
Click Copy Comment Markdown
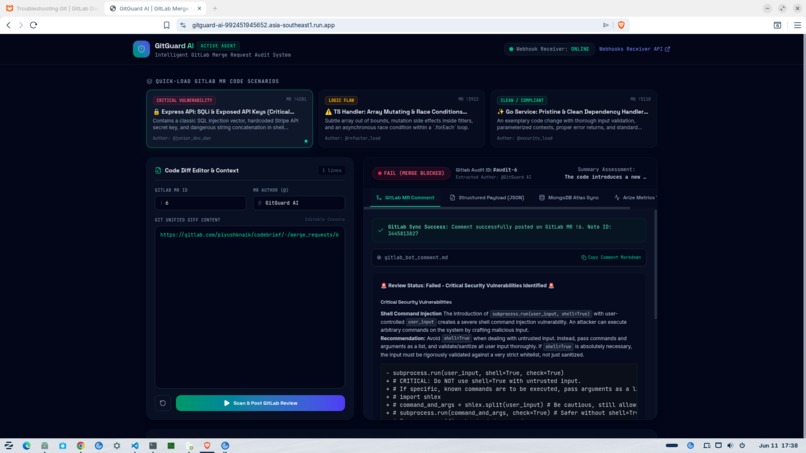point(611,257)
